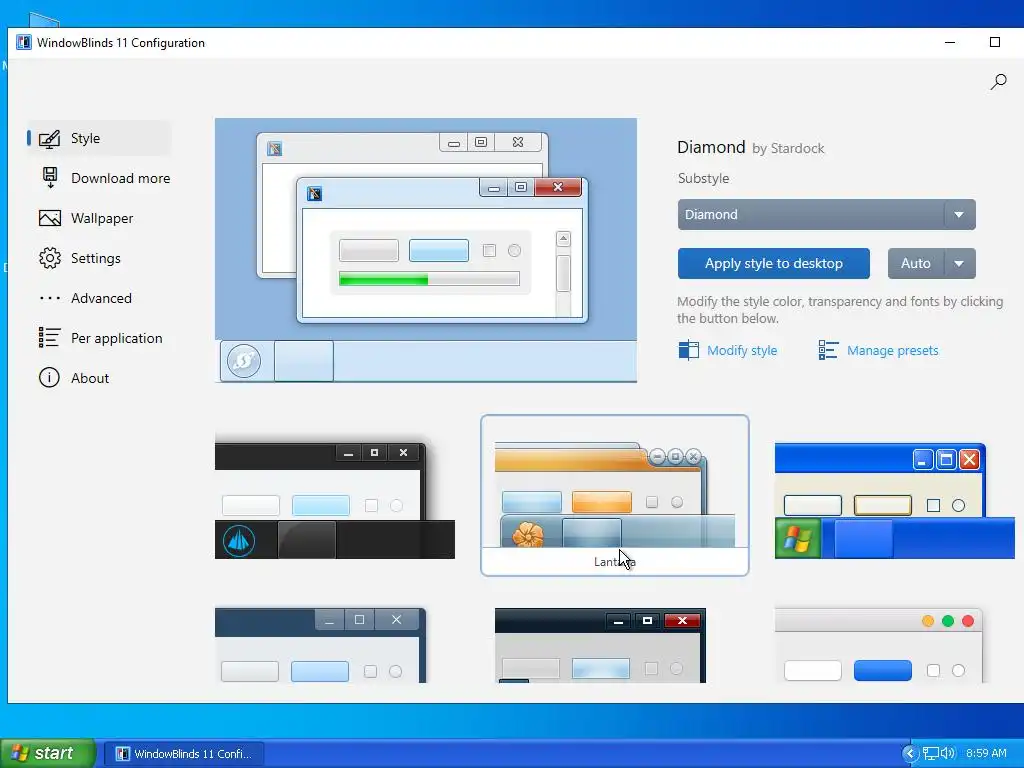Viewport: 1024px width, 768px height.
Task: Click the Settings gear icon
Action: [x=50, y=258]
